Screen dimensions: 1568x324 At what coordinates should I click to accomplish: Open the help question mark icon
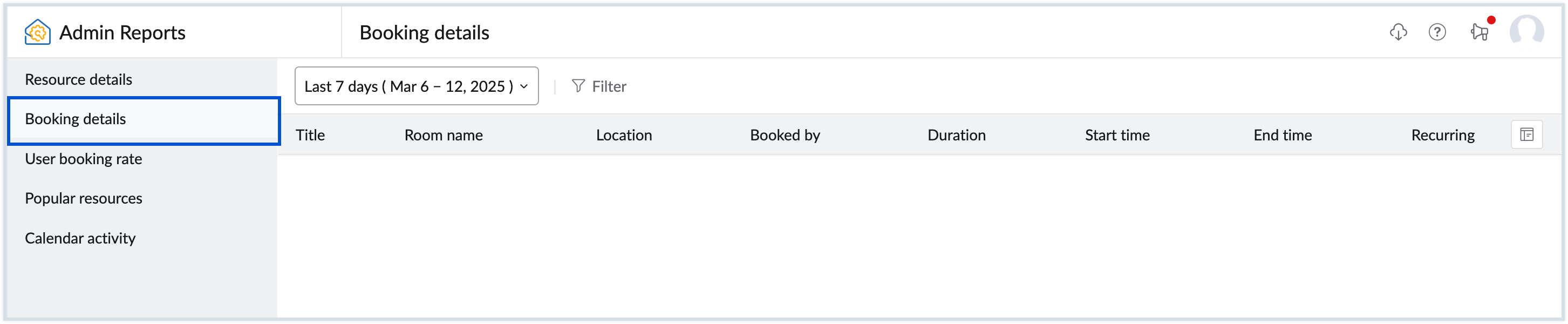click(1437, 32)
